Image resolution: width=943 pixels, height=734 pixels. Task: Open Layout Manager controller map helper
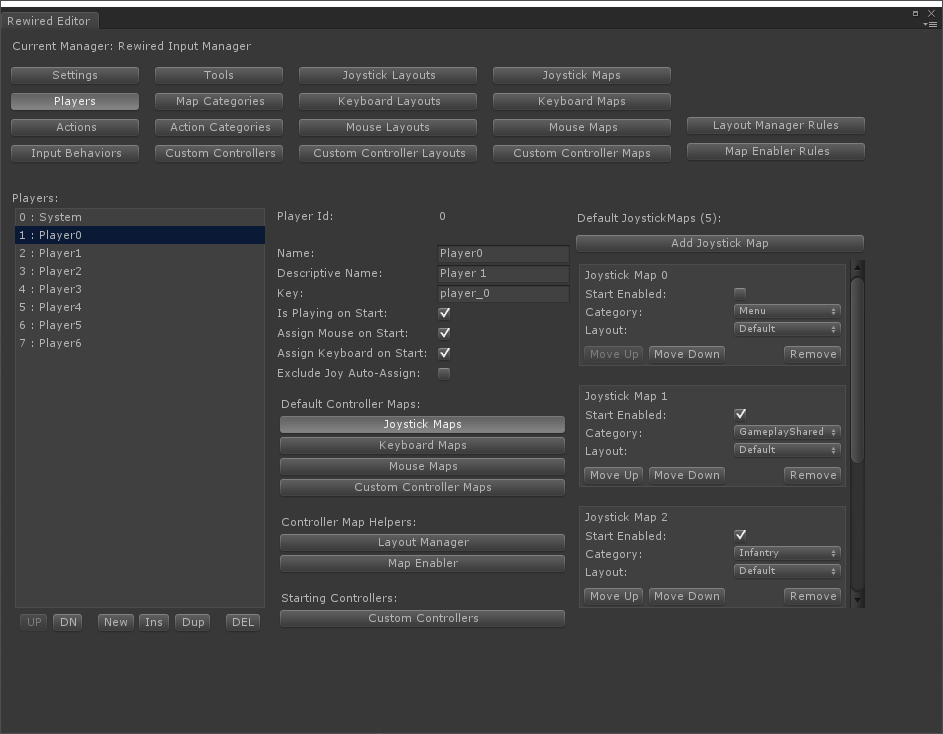(422, 542)
